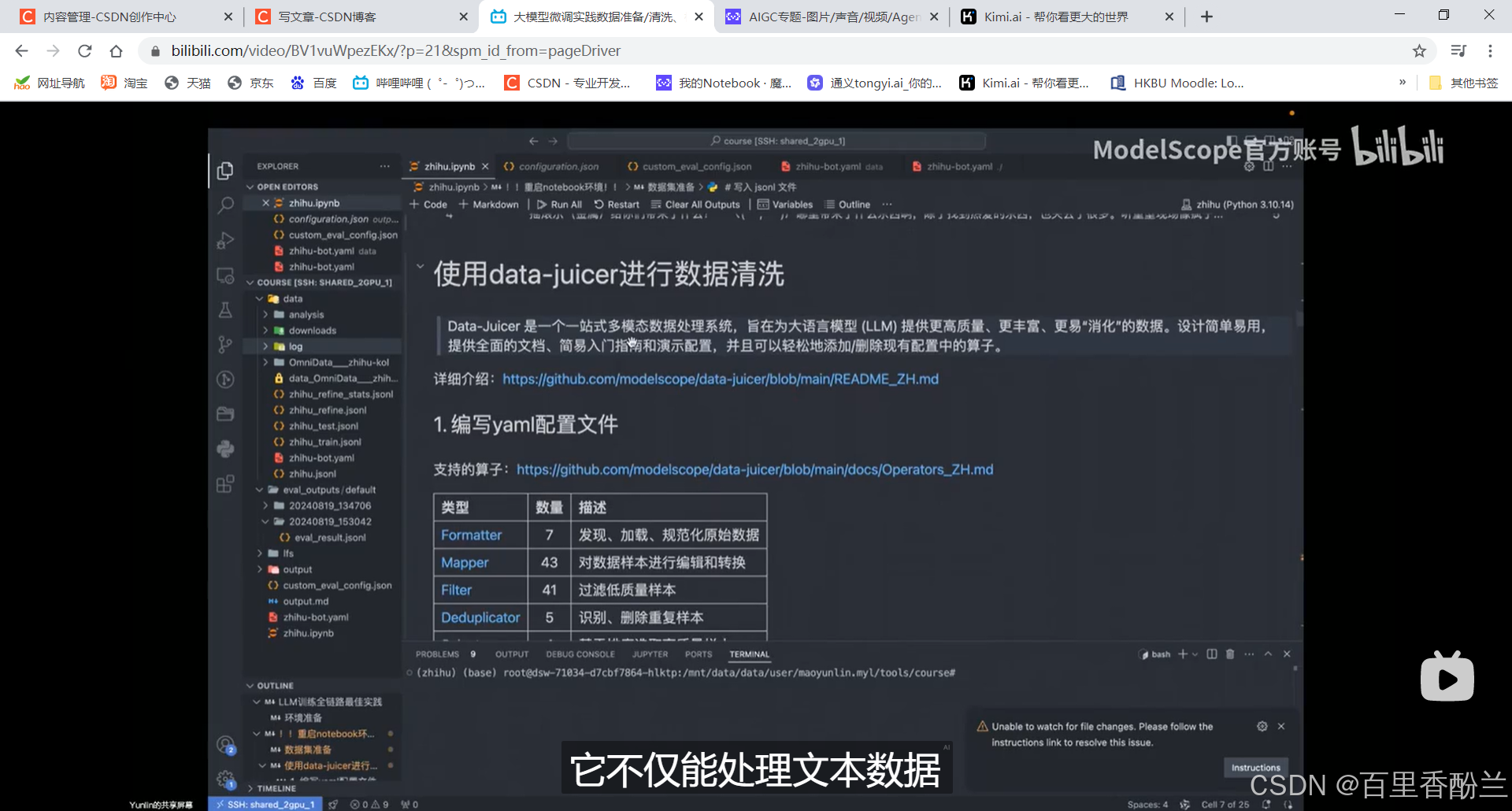Viewport: 1512px width, 811px height.
Task: Dismiss the file changes notification
Action: click(x=1281, y=727)
